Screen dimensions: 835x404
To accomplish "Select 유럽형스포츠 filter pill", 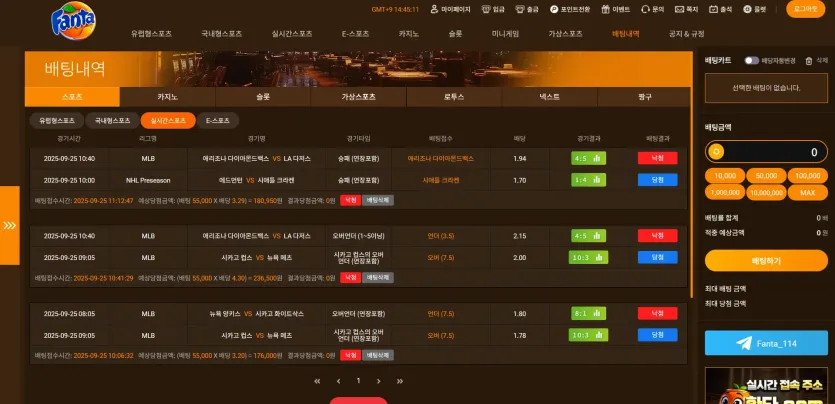I will (57, 120).
